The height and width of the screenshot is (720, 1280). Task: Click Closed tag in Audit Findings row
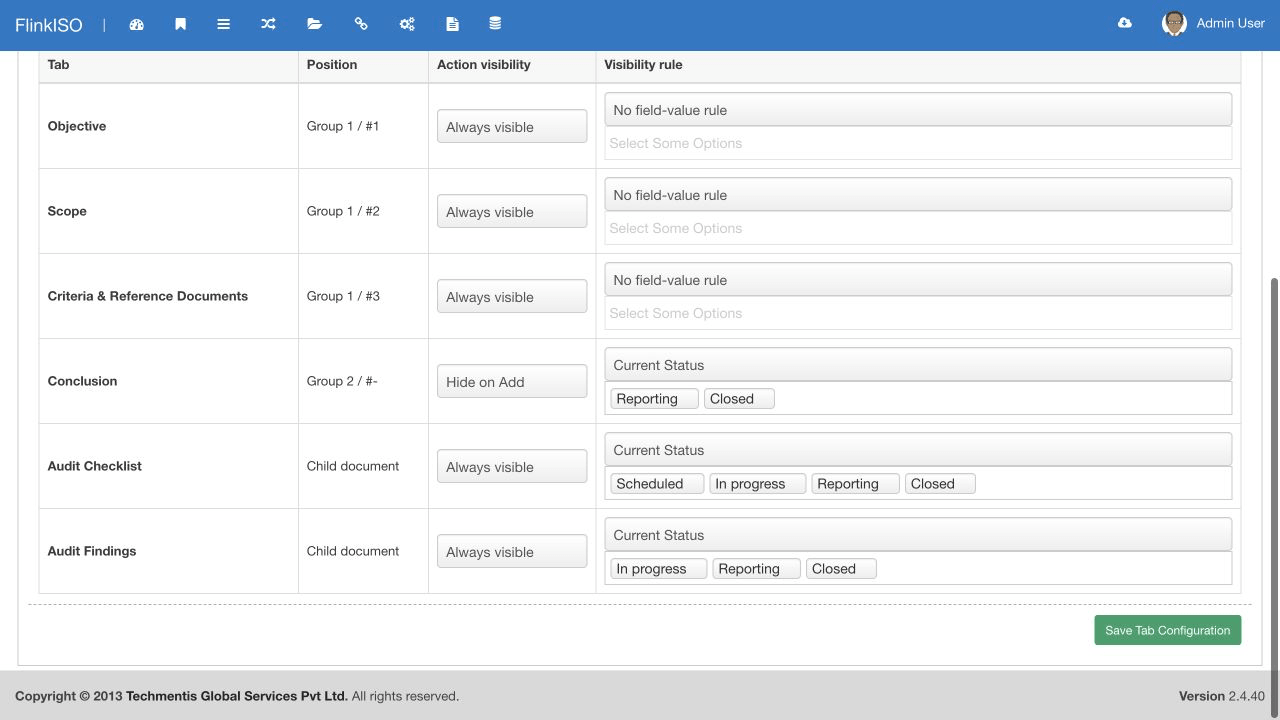[841, 568]
